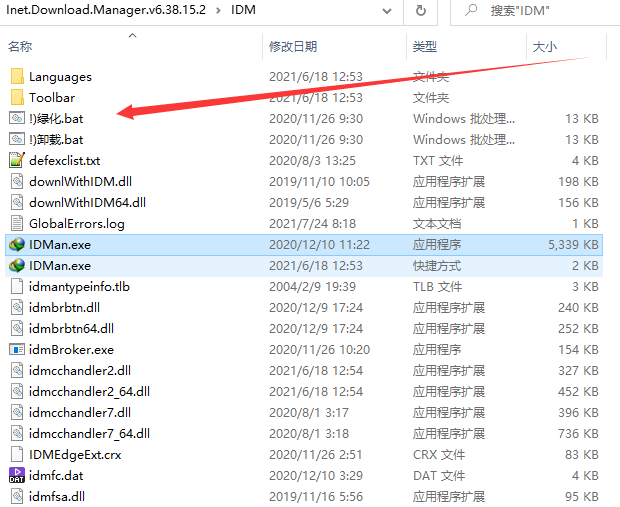Image resolution: width=620 pixels, height=507 pixels.
Task: Select the idmcchandler7_64.dll file icon
Action: click(17, 433)
